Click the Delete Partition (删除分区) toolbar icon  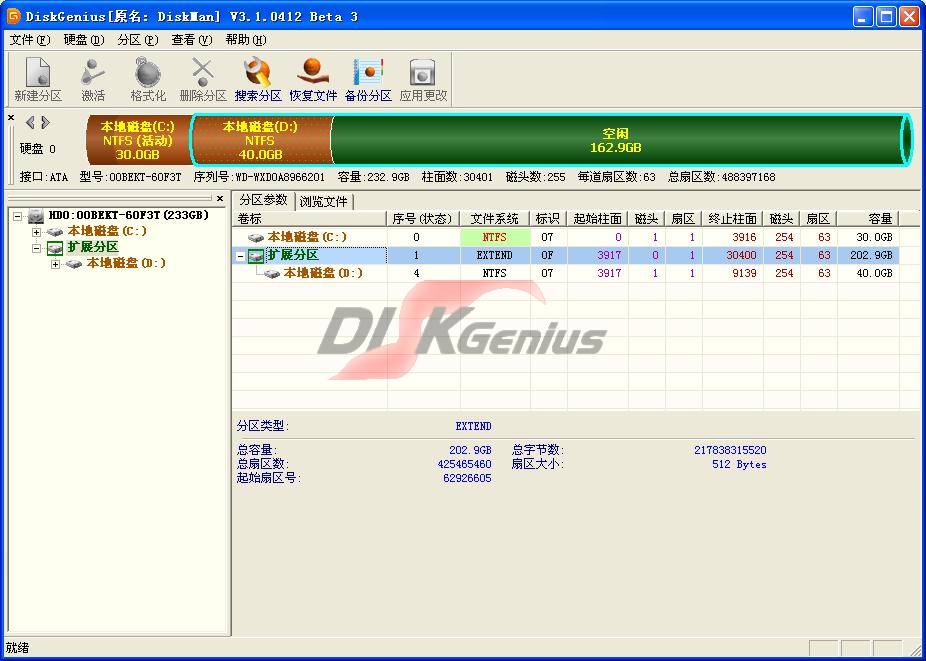pyautogui.click(x=203, y=79)
